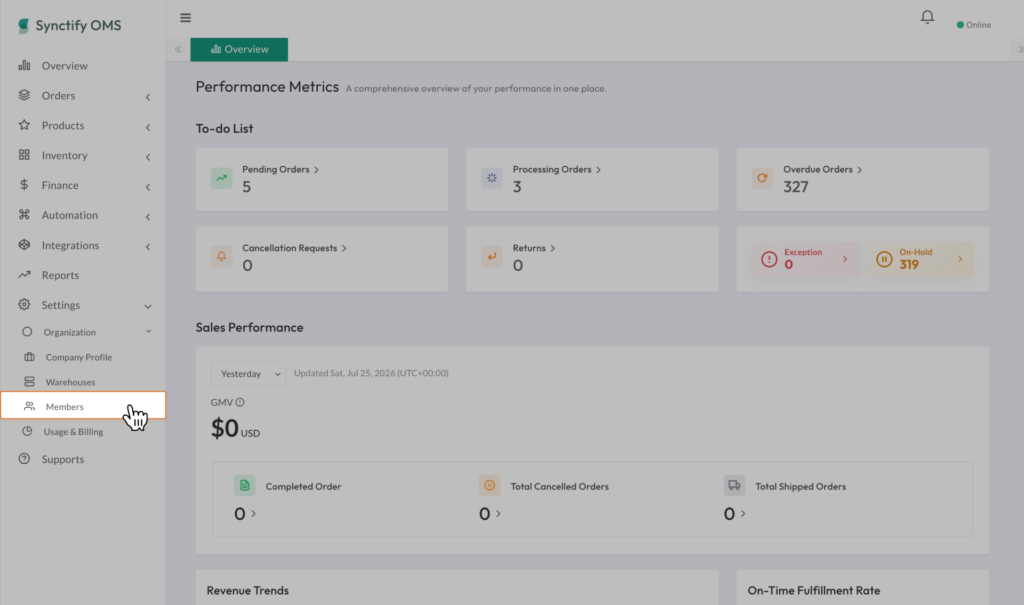Click the Online status indicator

pyautogui.click(x=974, y=25)
